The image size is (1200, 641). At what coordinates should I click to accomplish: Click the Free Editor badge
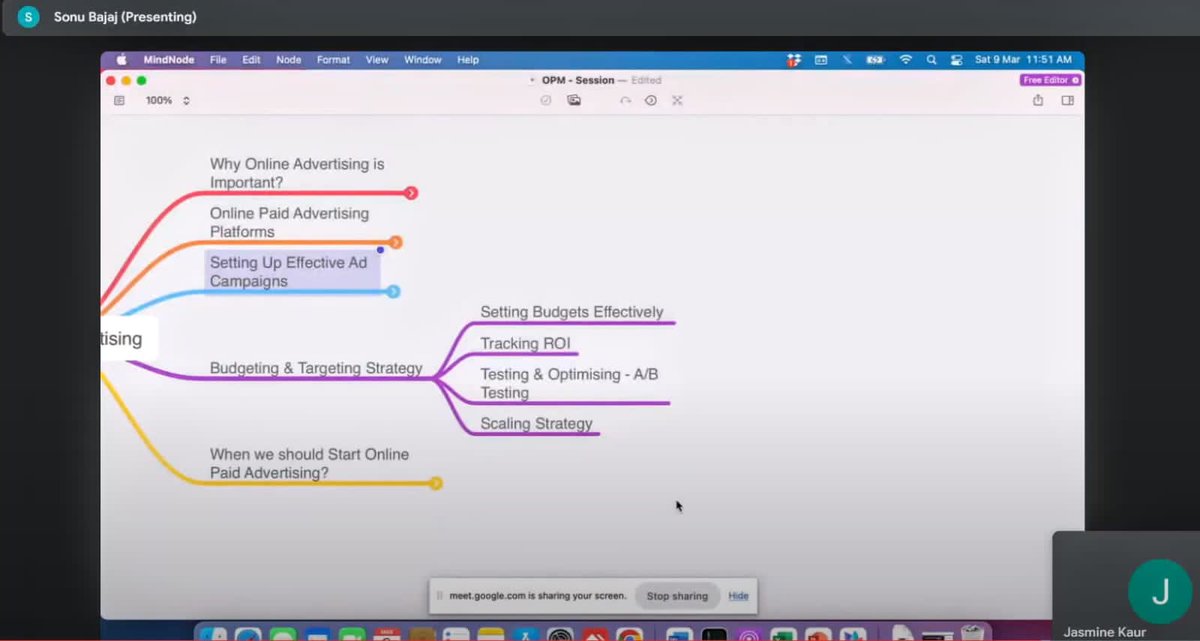click(1050, 80)
